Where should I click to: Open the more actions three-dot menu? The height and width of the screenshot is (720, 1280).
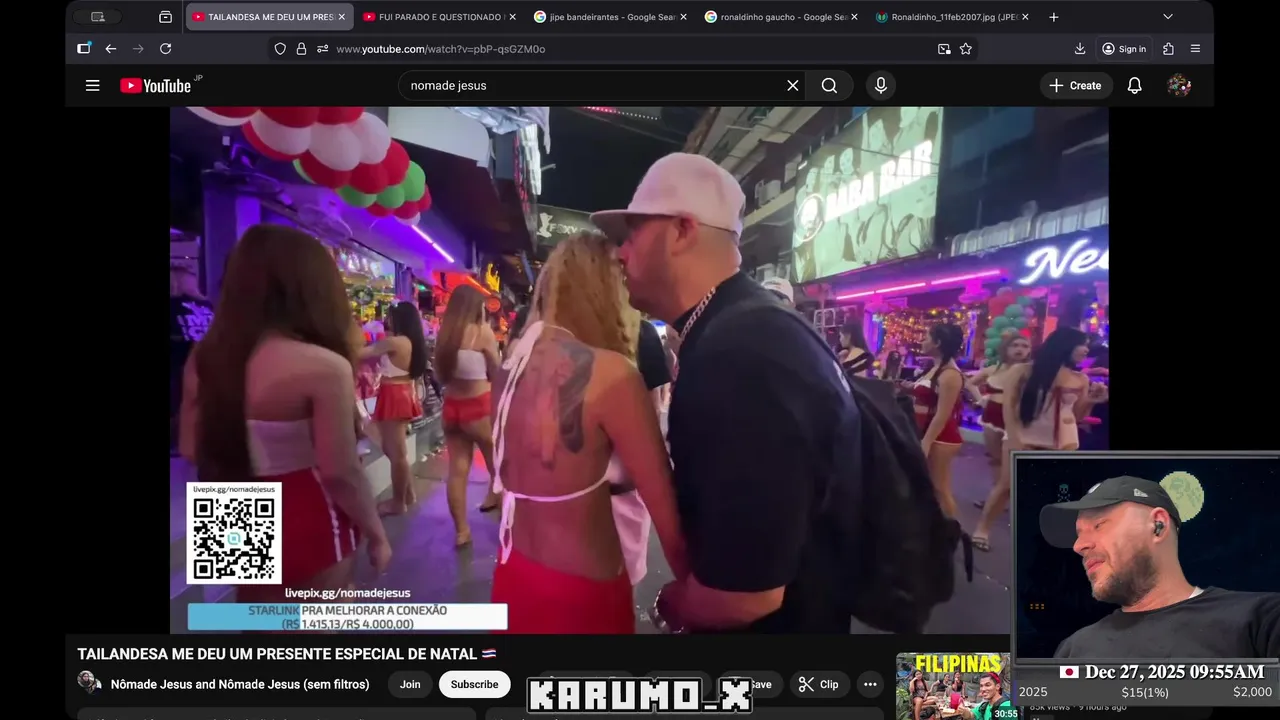tap(870, 684)
